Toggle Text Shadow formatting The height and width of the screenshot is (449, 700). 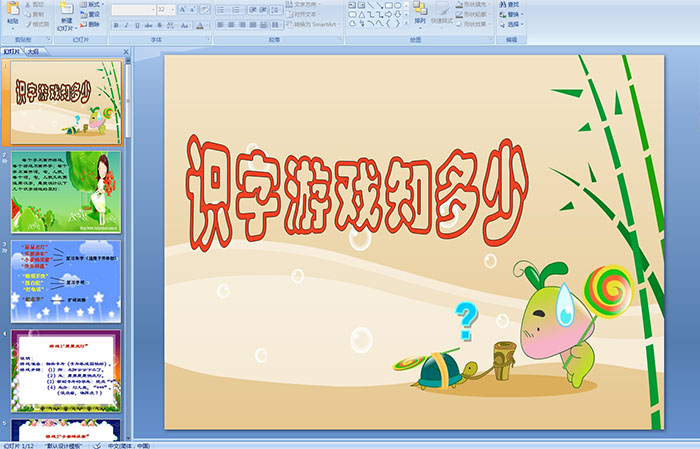coord(159,25)
